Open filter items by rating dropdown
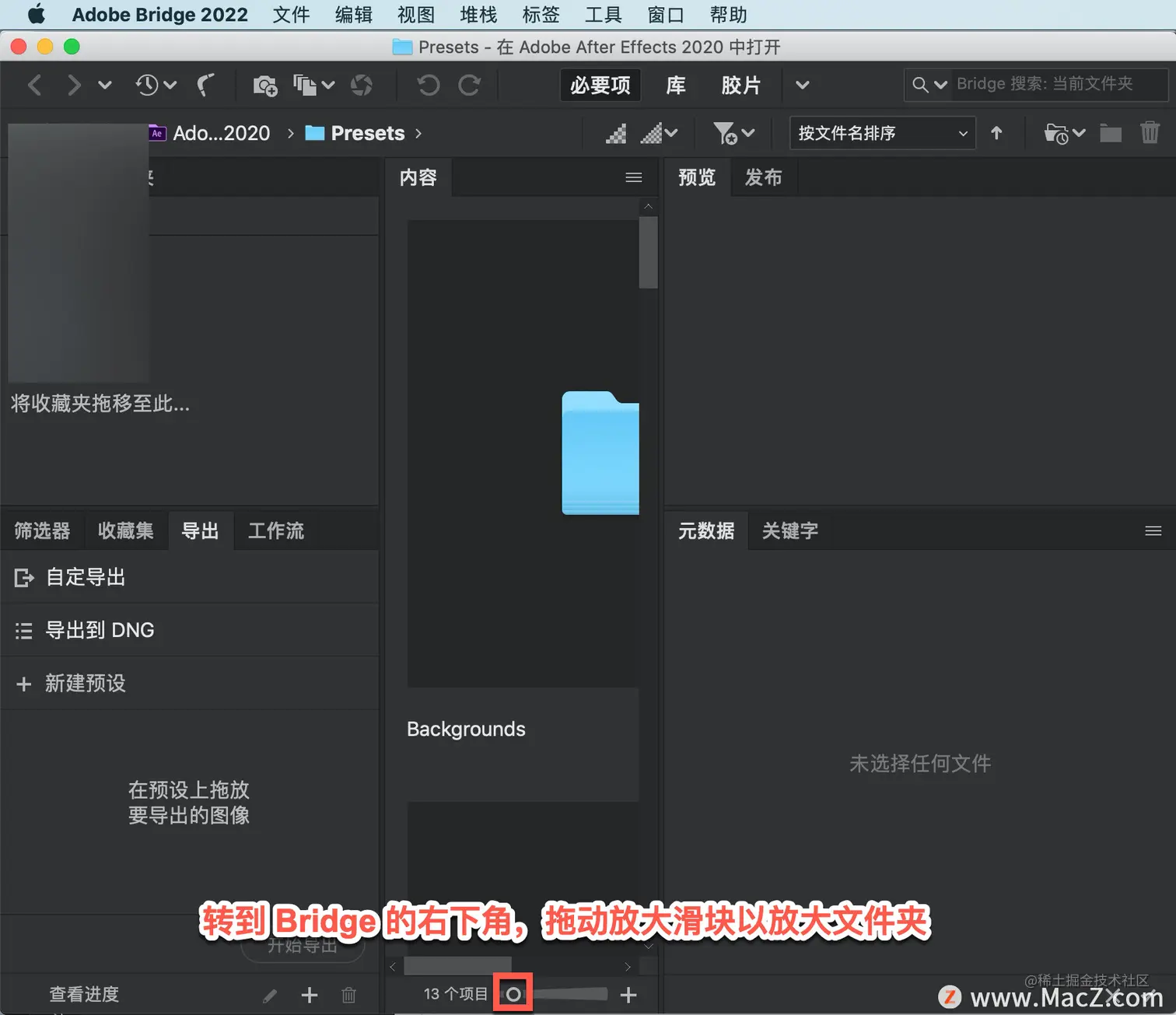The width and height of the screenshot is (1176, 1015). point(734,134)
